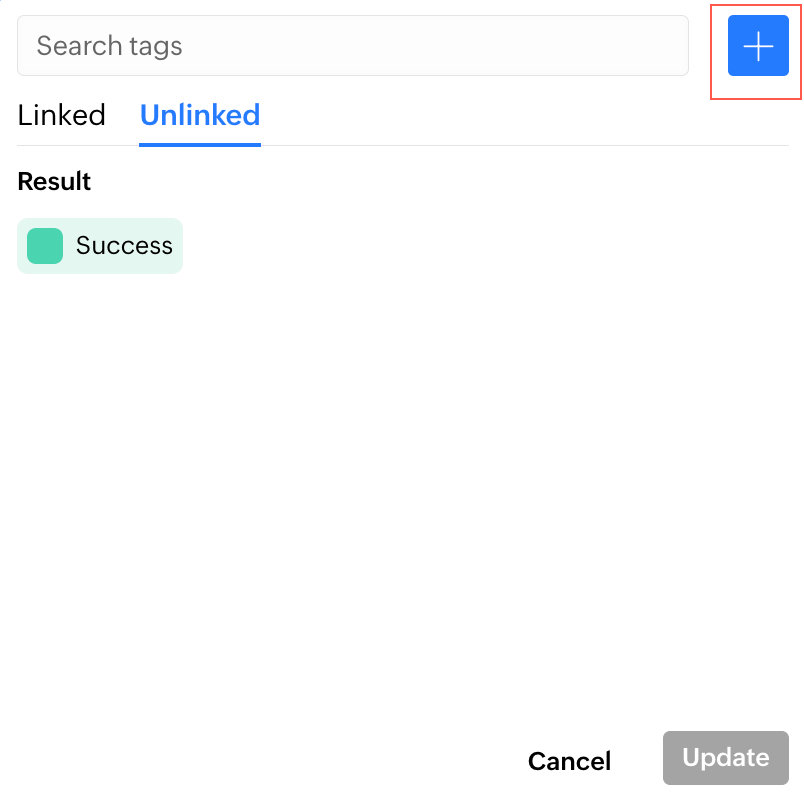Show unlinked tags

pyautogui.click(x=200, y=115)
